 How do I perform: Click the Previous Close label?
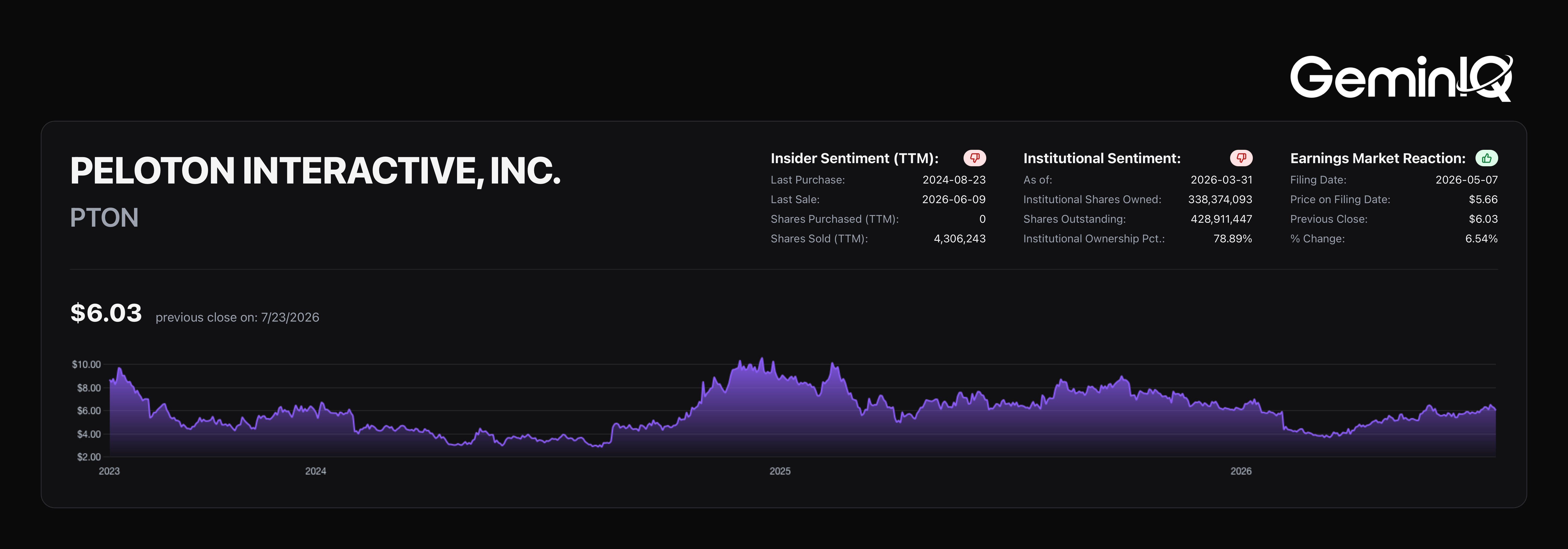coord(1329,219)
